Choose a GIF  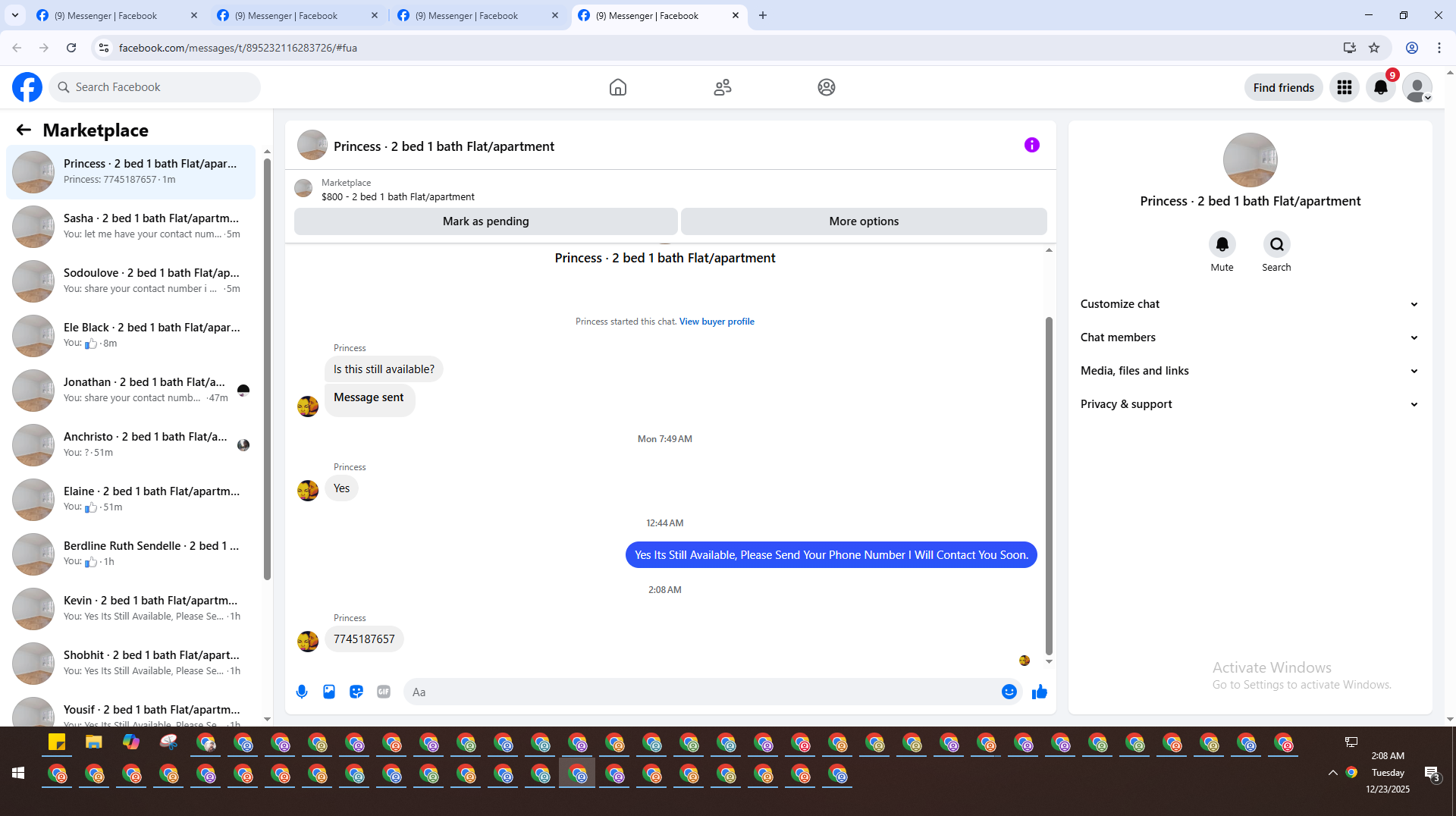point(384,692)
